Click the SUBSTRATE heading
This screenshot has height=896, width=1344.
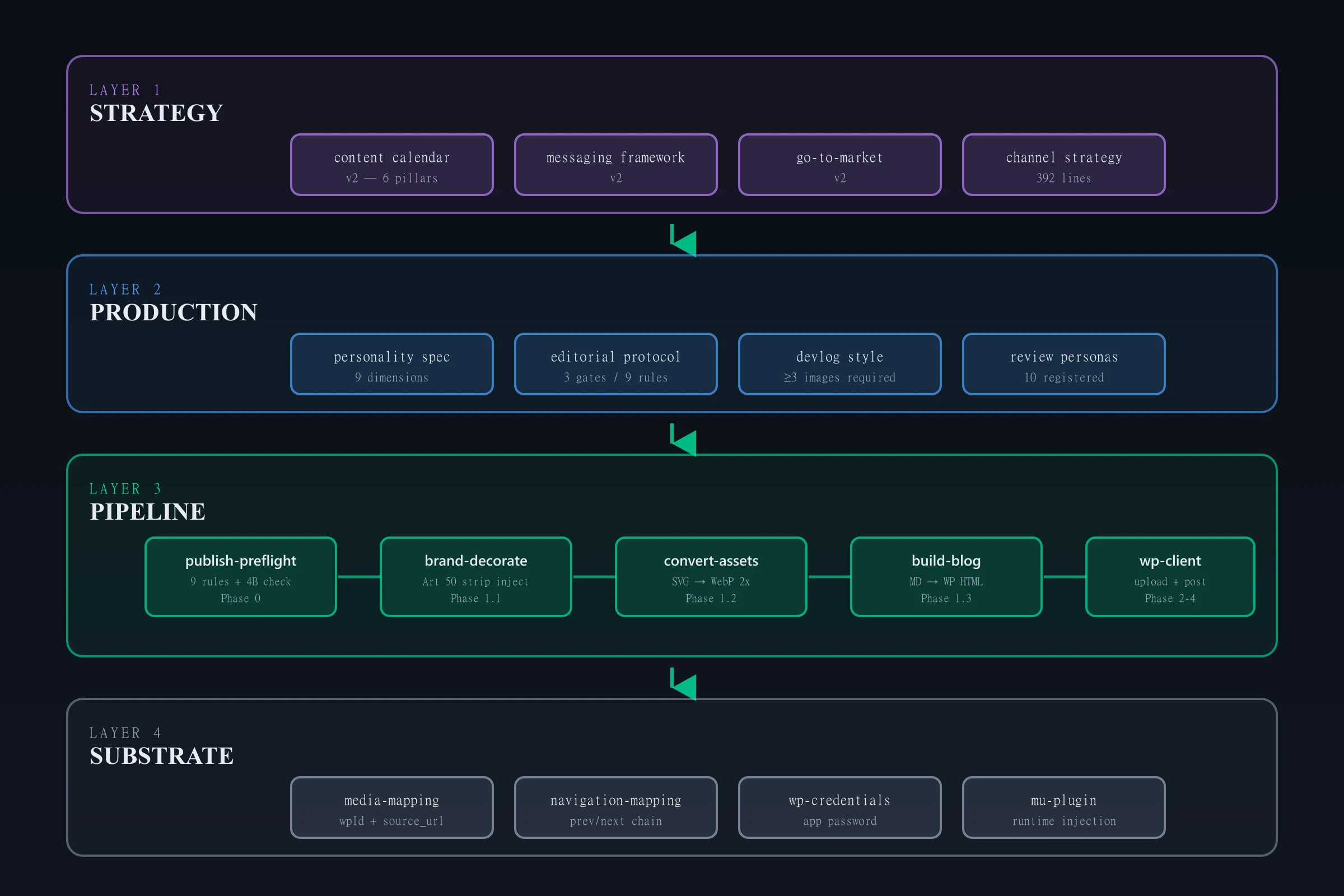pyautogui.click(x=162, y=756)
